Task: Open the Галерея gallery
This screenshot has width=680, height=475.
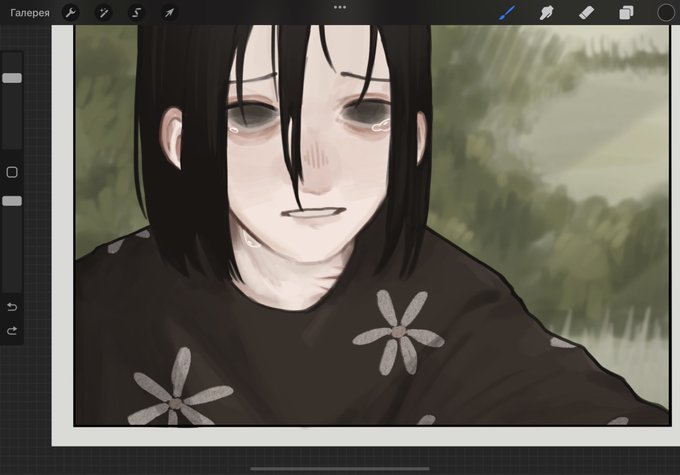Action: (29, 13)
